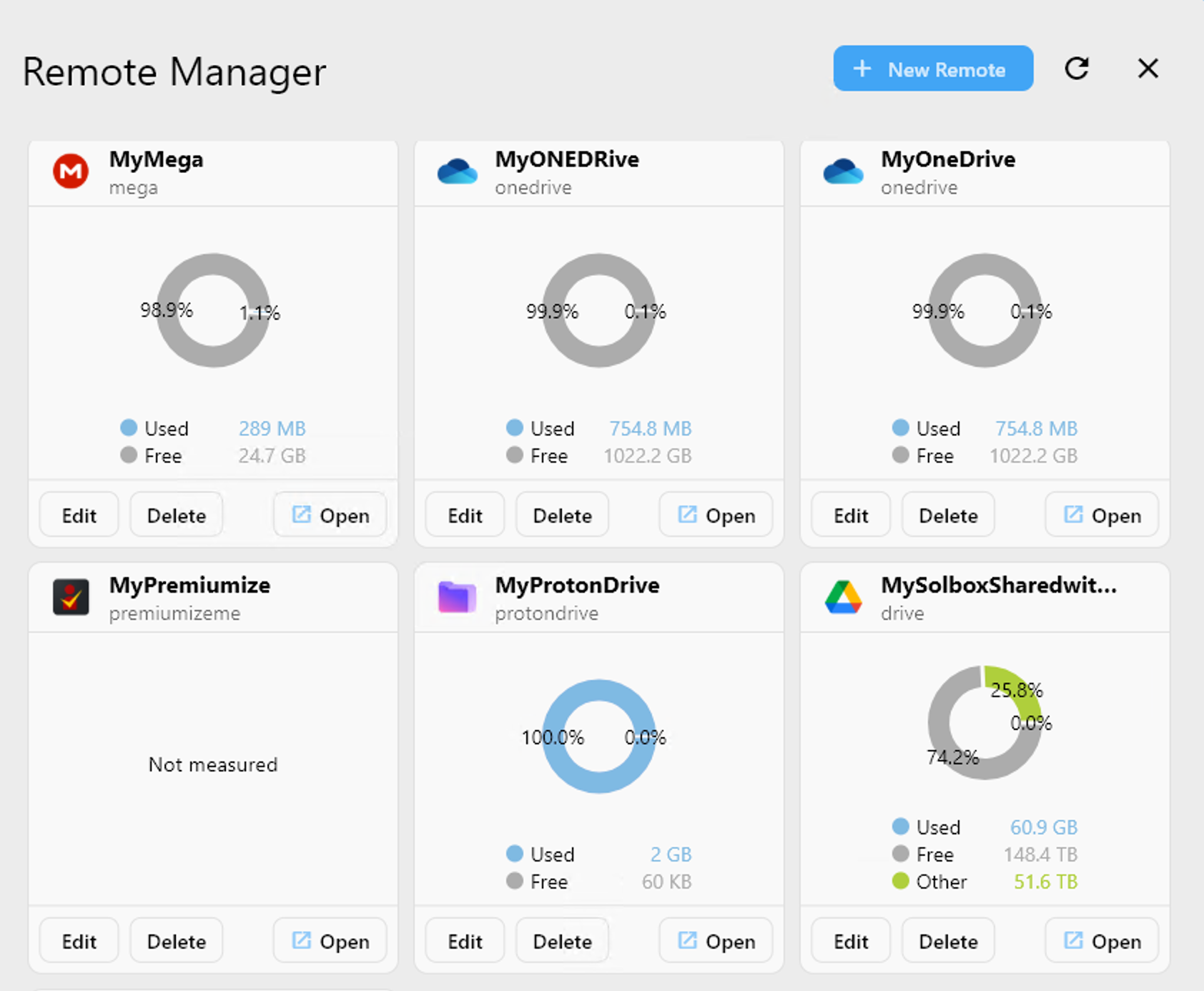Screen dimensions: 1204x991
Task: Click the Mega icon on MyMega card
Action: pos(69,171)
